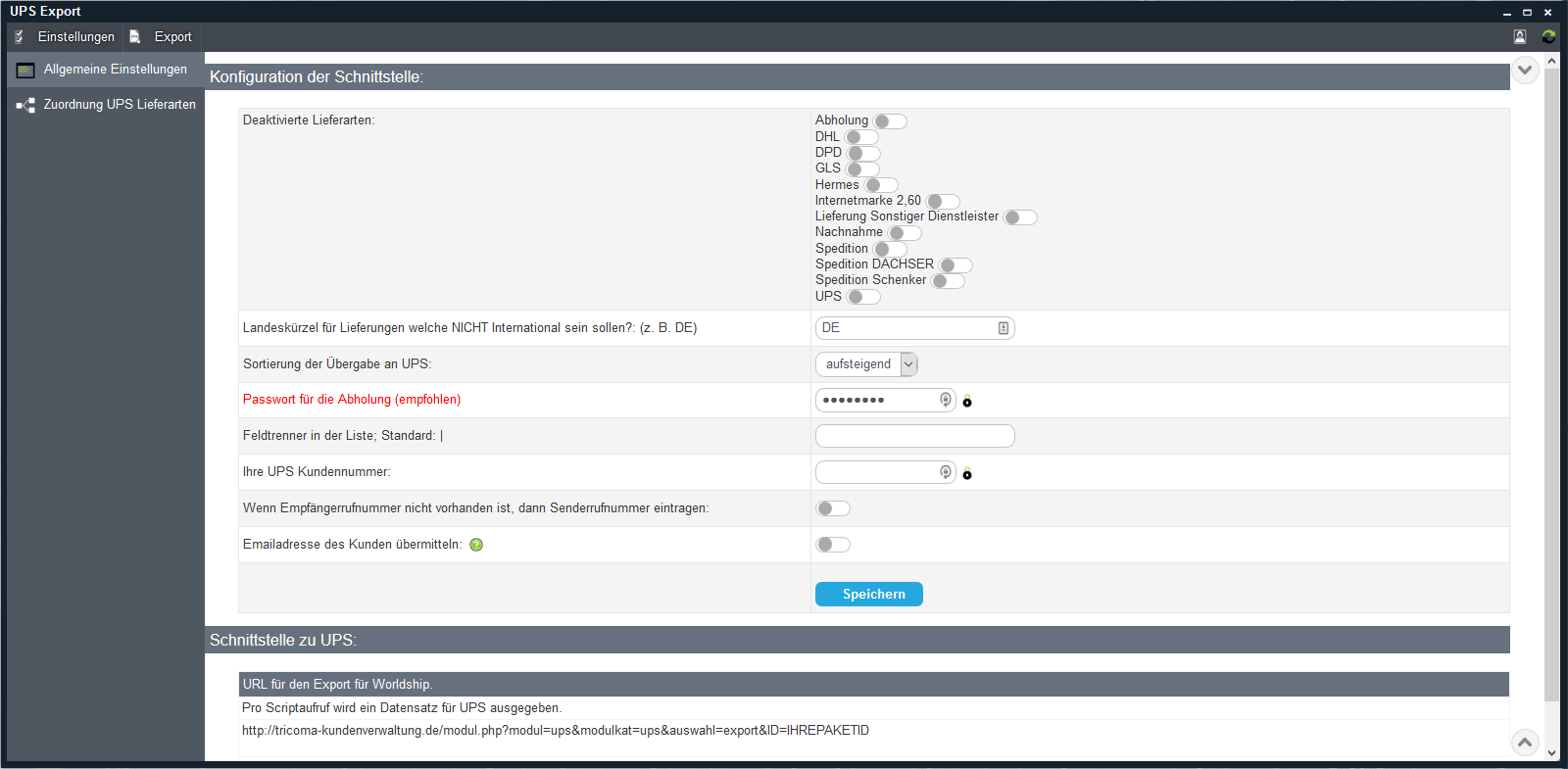Screen dimensions: 1568x769
Task: Toggle the UPS delivery type switch
Action: [x=863, y=297]
